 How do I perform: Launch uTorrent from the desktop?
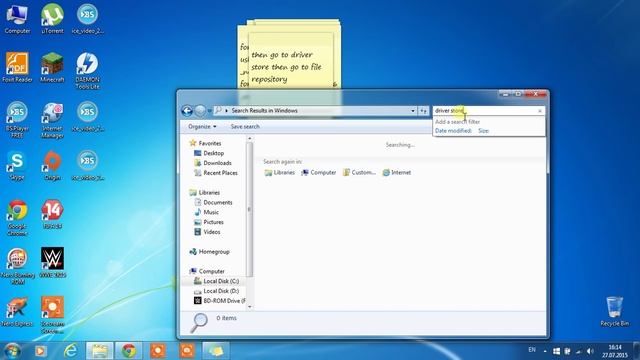[x=52, y=19]
